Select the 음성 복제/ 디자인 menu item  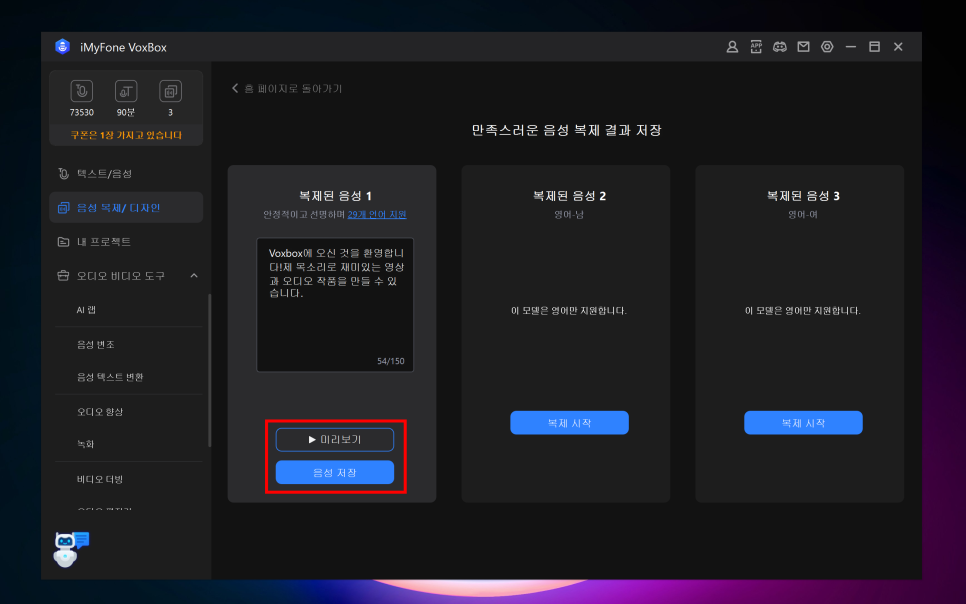point(126,208)
